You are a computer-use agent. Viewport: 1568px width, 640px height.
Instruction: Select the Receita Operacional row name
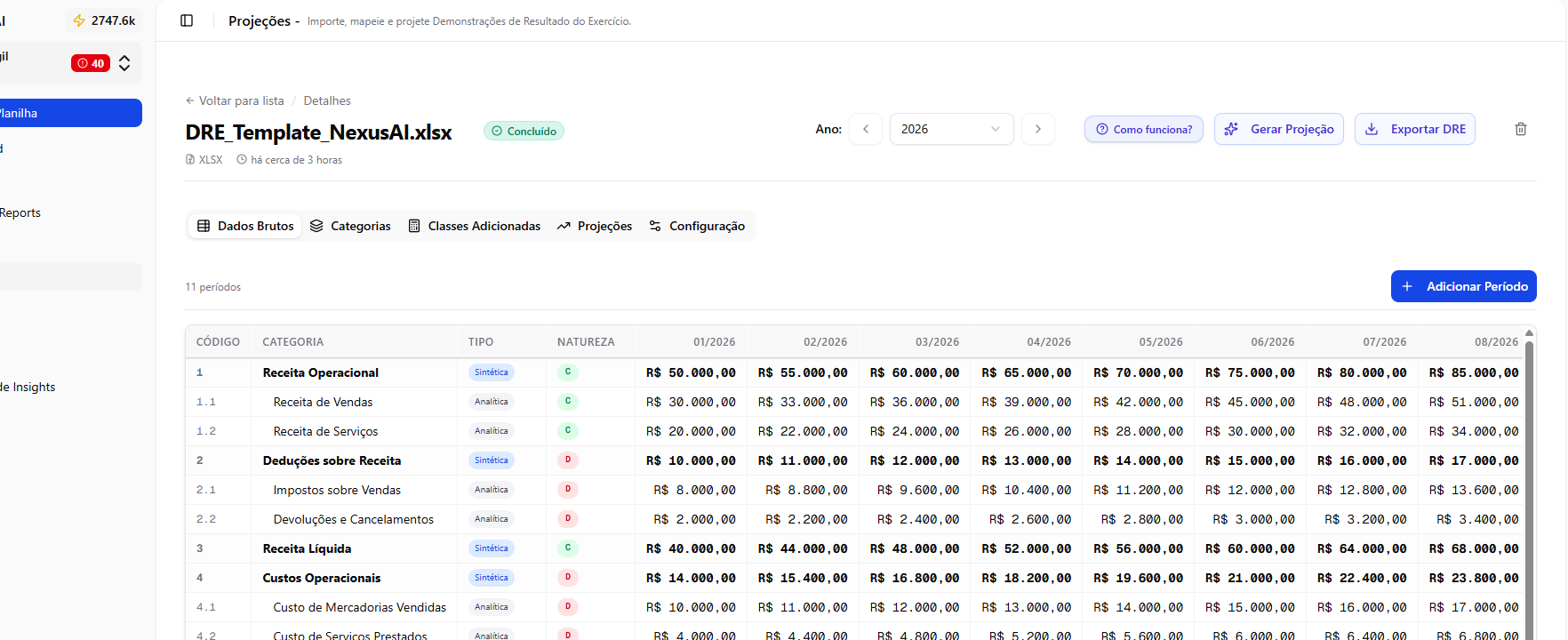pyautogui.click(x=320, y=372)
